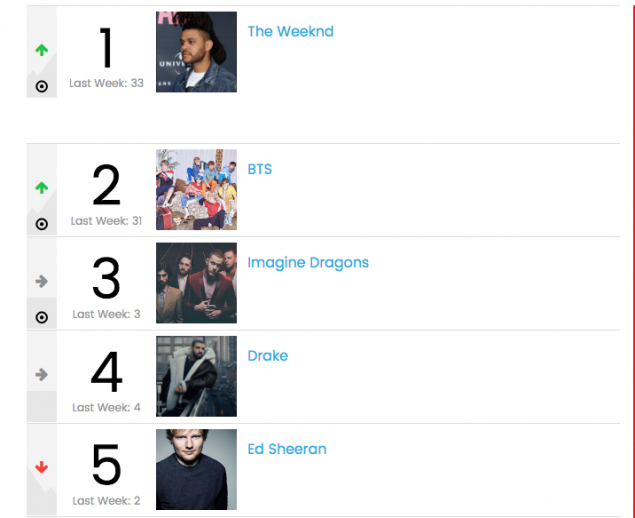Click the 'Last Week: 2' text under rank 5
This screenshot has width=635, height=518.
click(x=106, y=501)
